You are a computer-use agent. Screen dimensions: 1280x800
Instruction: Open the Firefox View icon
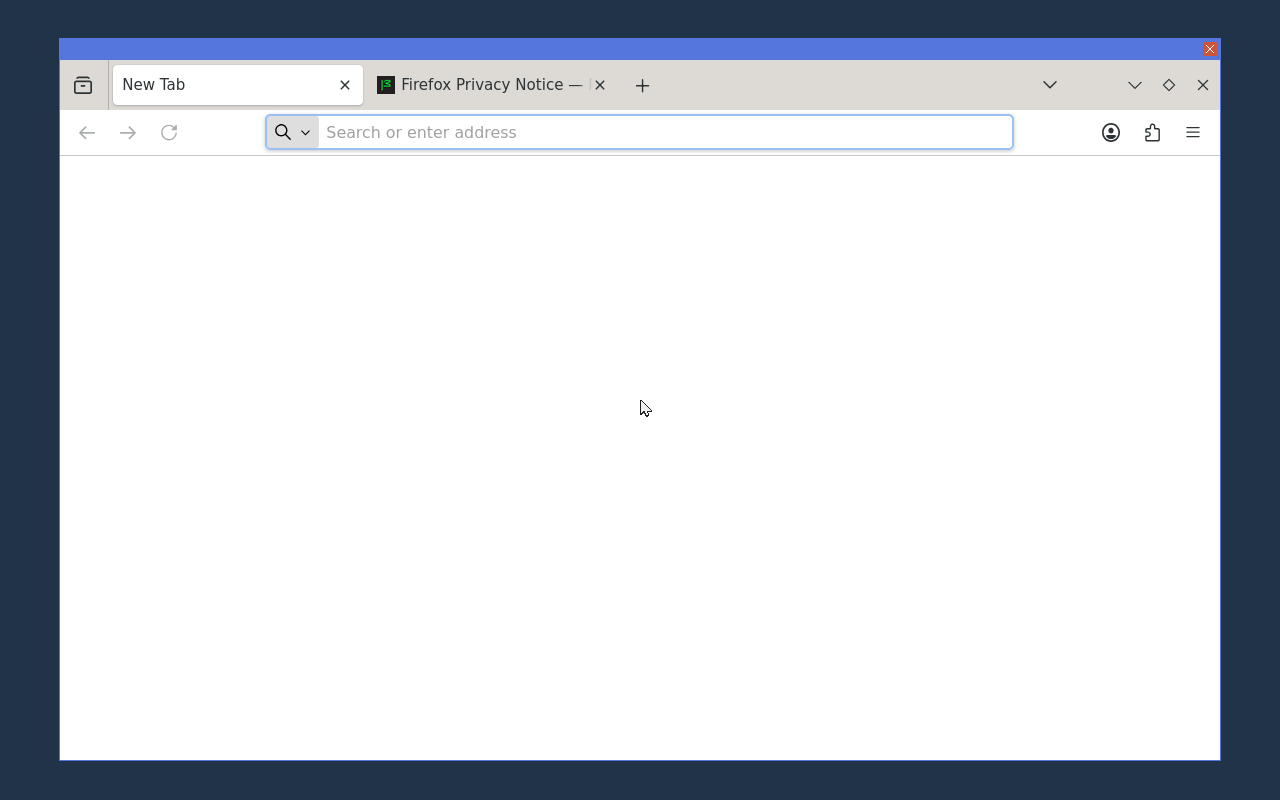83,85
